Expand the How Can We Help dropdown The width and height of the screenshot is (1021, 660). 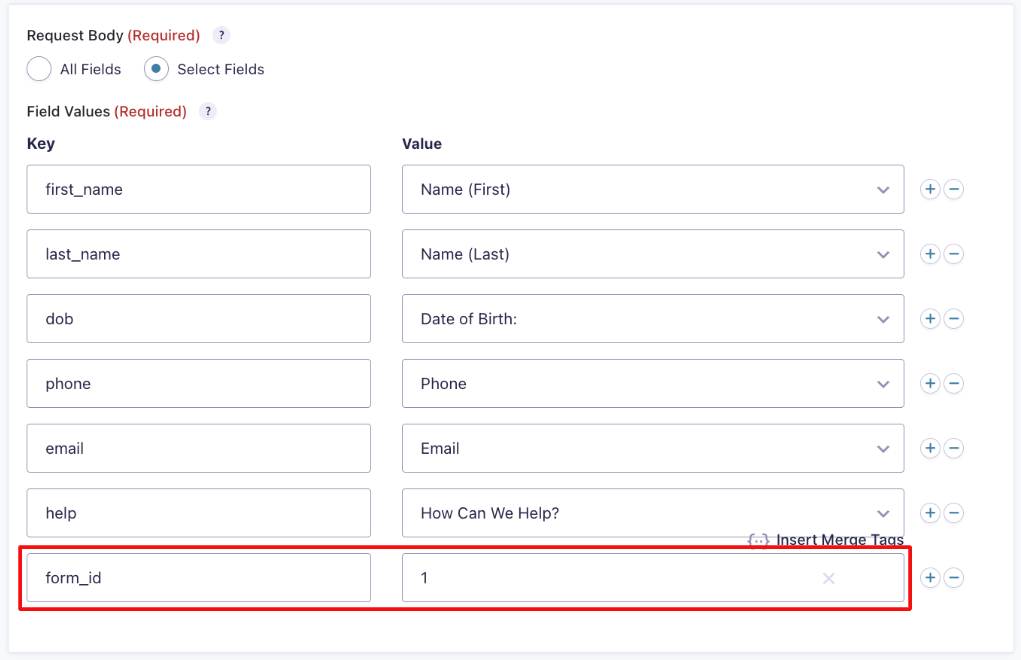883,513
